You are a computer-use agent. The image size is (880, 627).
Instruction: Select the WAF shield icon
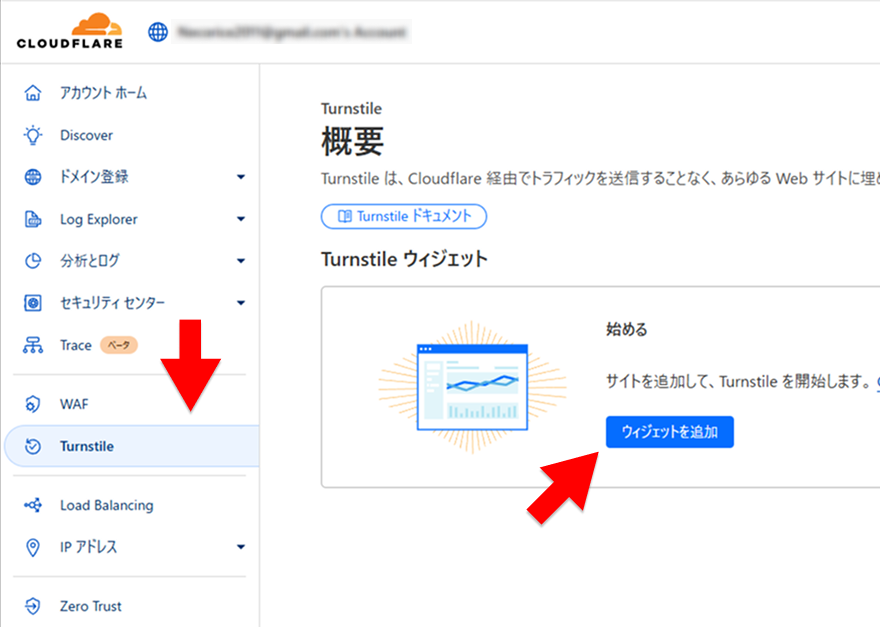click(x=31, y=403)
